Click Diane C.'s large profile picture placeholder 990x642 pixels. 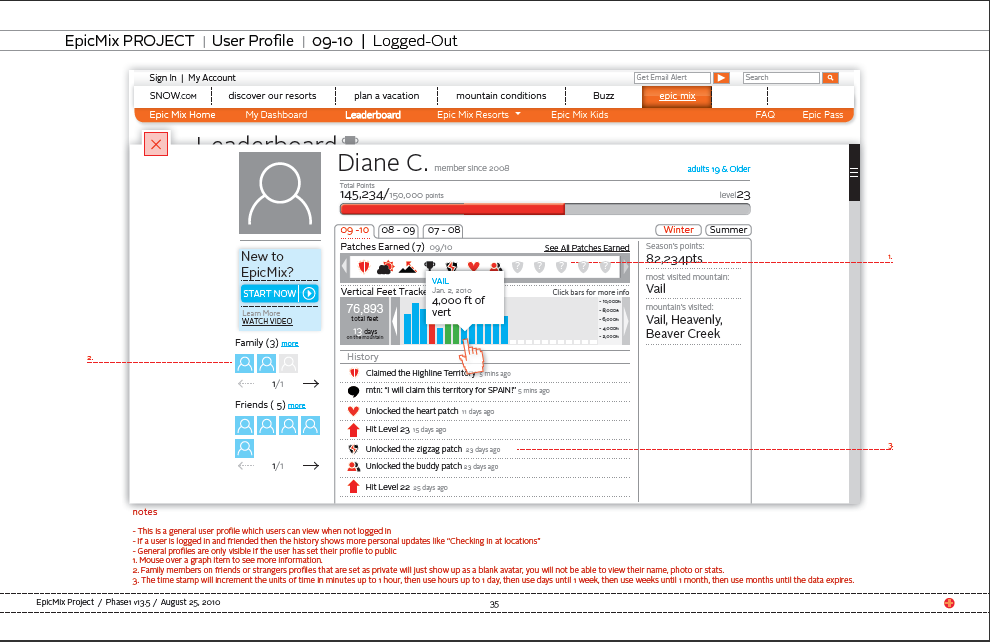pos(280,193)
